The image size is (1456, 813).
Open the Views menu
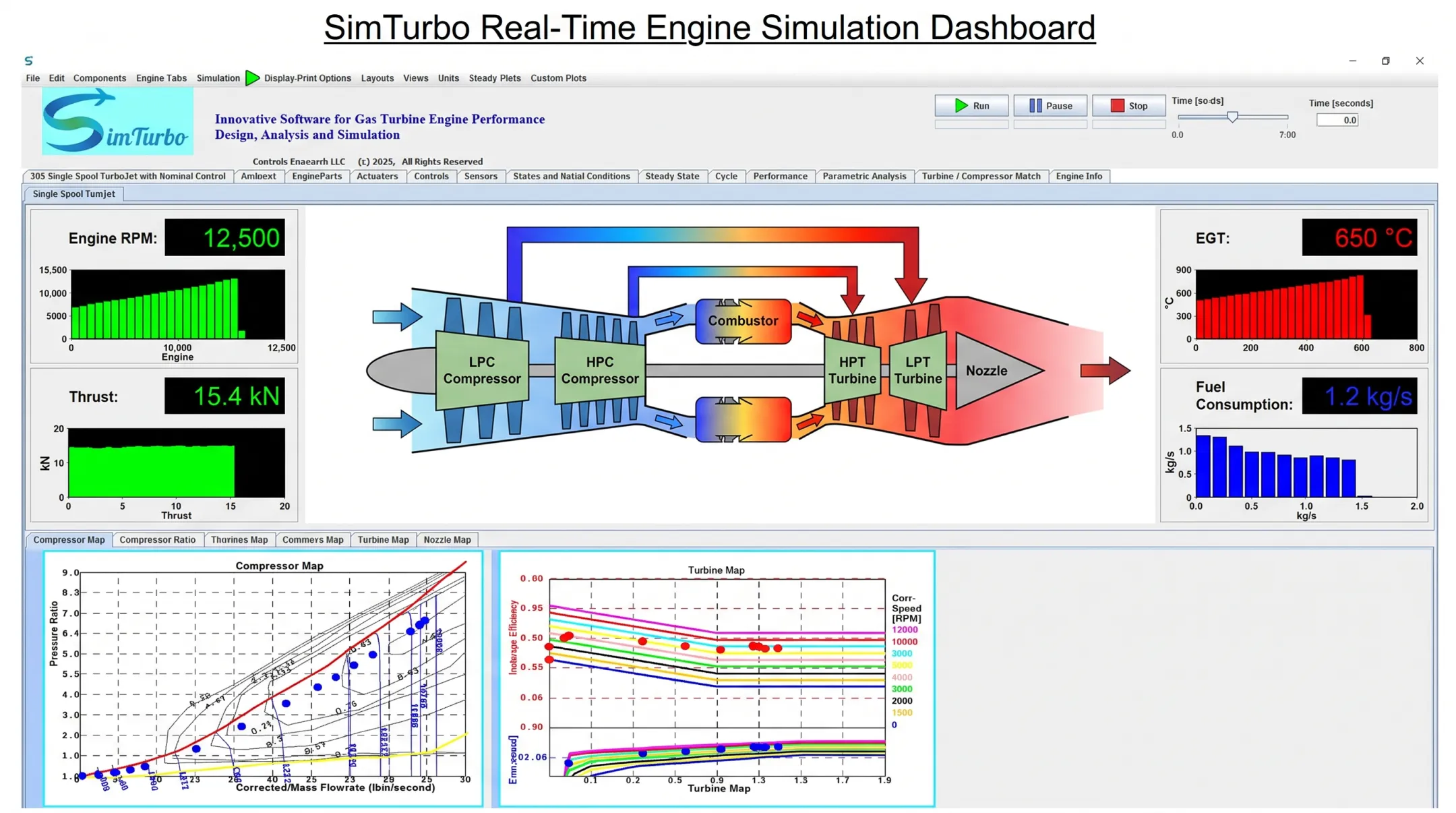click(416, 78)
